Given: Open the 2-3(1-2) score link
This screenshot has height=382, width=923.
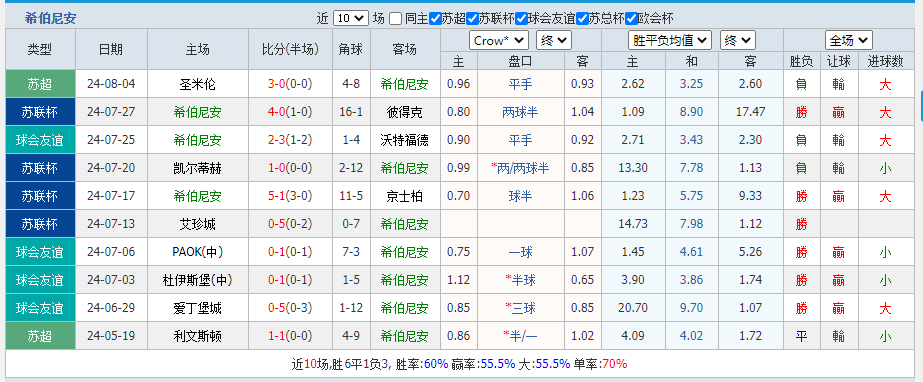Looking at the screenshot, I should coord(290,140).
